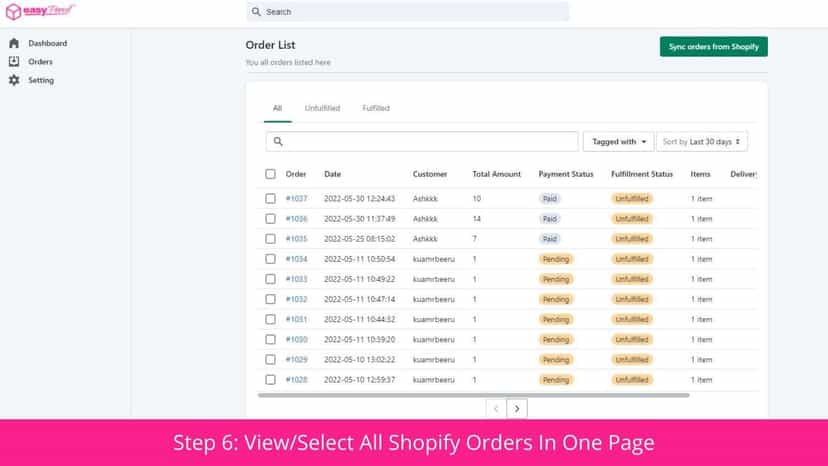Image resolution: width=828 pixels, height=466 pixels.
Task: Check the box for order #1030
Action: click(x=270, y=339)
